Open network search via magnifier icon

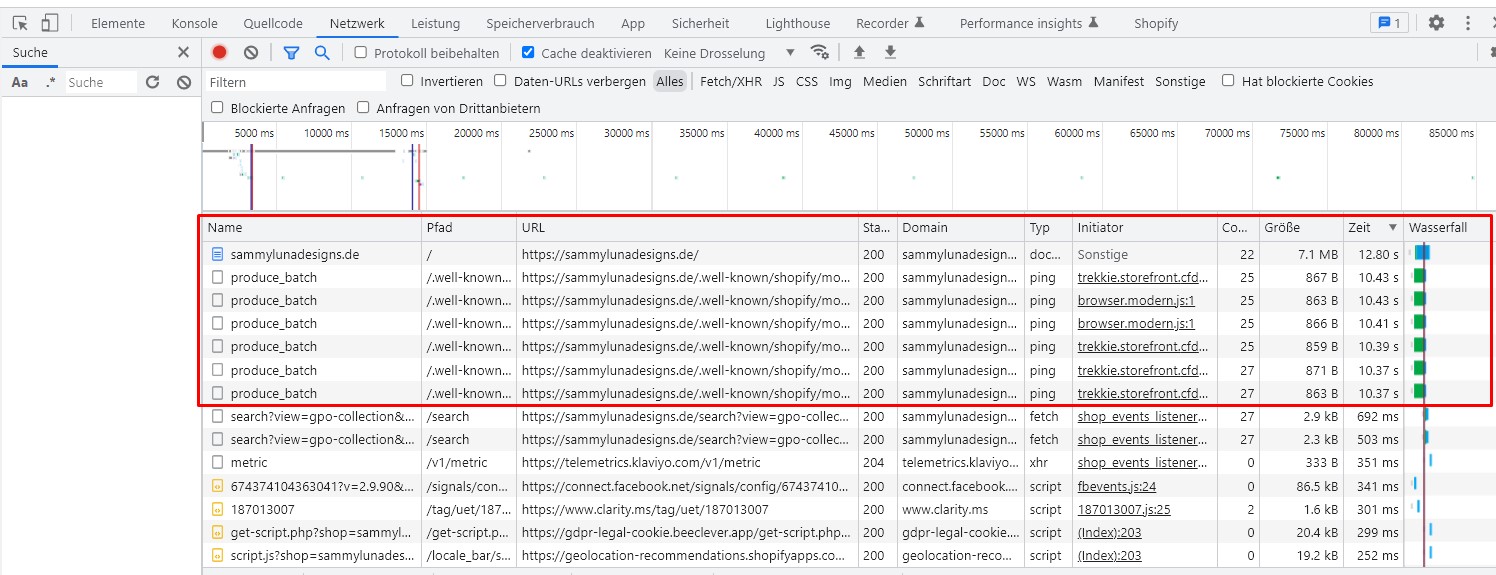(322, 53)
